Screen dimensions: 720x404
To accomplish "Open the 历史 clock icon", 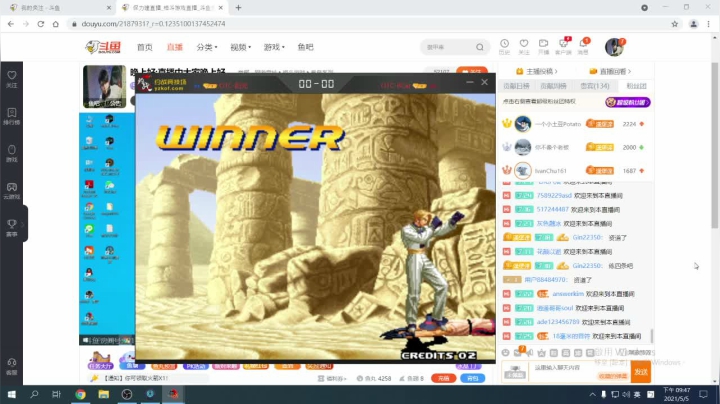I will point(504,46).
